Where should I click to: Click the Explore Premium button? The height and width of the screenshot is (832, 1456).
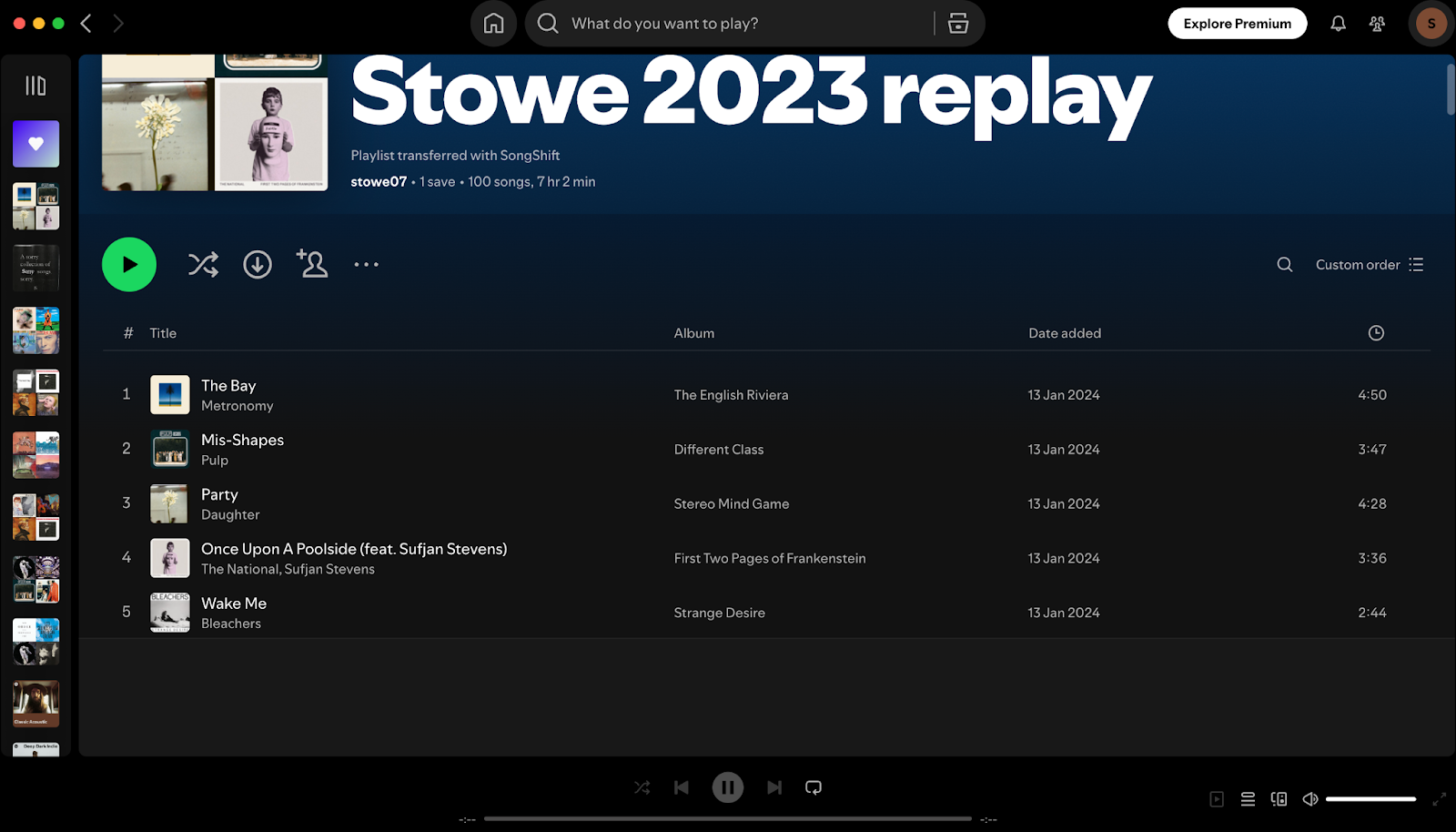pyautogui.click(x=1237, y=24)
